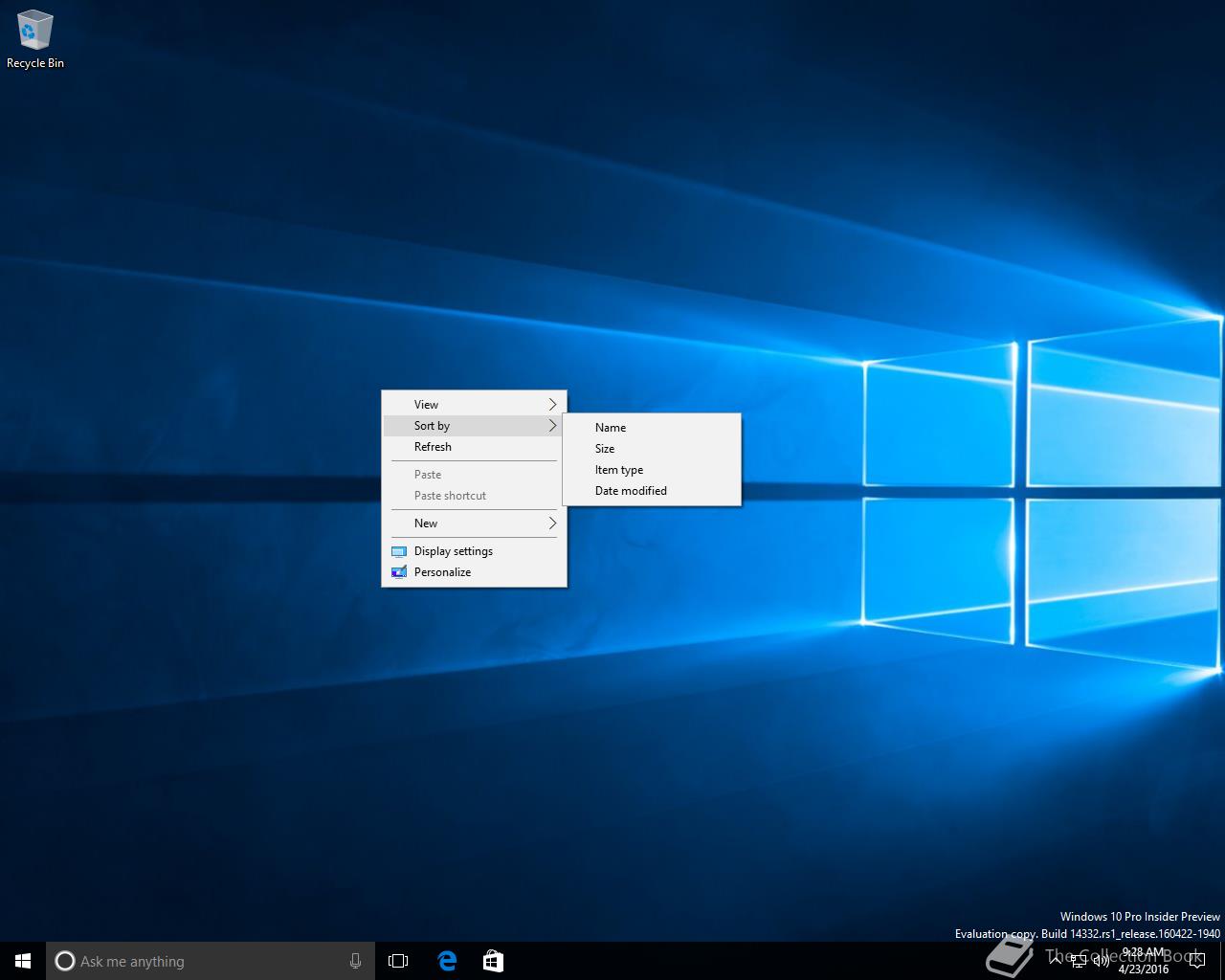Screen dimensions: 1225x980
Task: Open Display settings from the context menu
Action: coord(474,551)
